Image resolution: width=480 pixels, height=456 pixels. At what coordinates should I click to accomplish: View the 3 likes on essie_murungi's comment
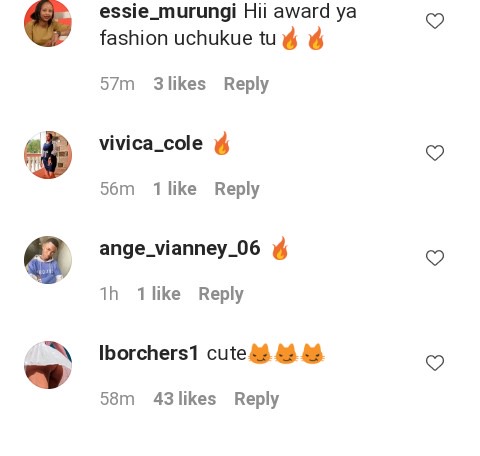click(x=179, y=84)
